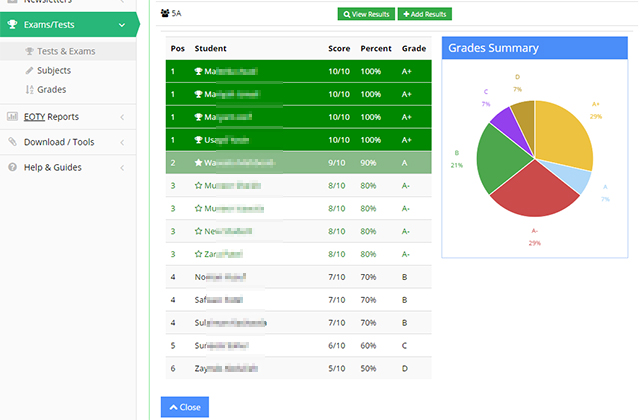The height and width of the screenshot is (420, 640).
Task: Collapse the Exams/Tests menu chevron
Action: tap(121, 25)
